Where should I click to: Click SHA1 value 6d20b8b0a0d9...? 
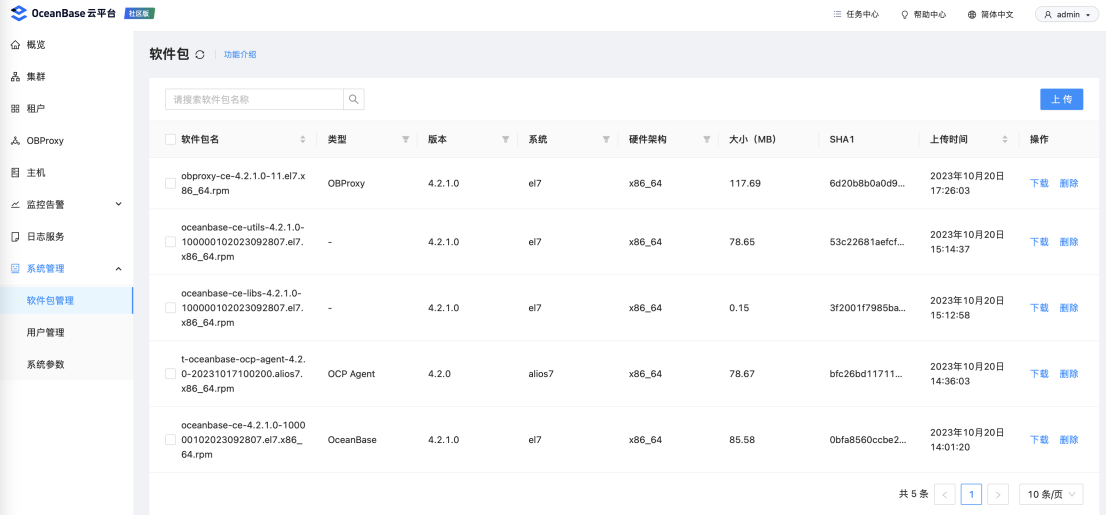[867, 183]
